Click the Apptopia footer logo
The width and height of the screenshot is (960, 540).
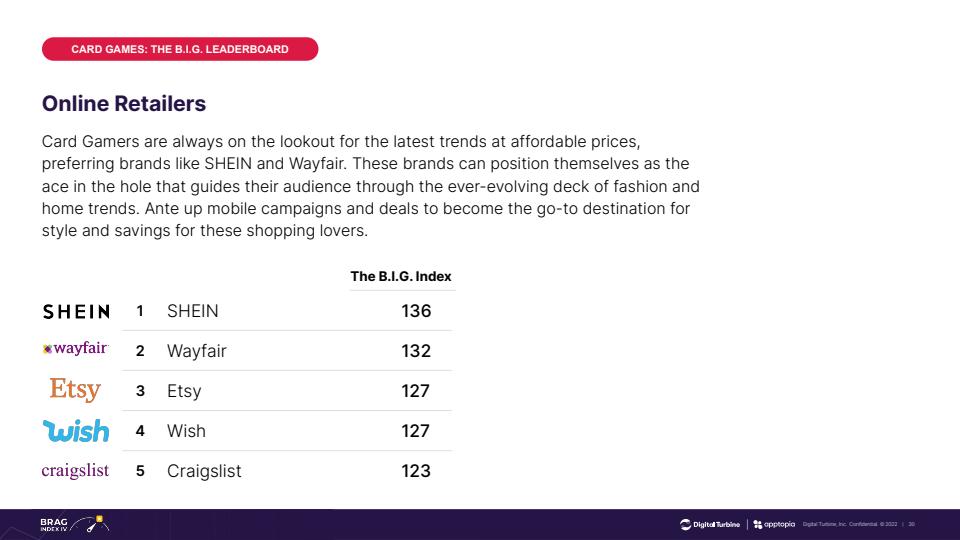(x=774, y=524)
